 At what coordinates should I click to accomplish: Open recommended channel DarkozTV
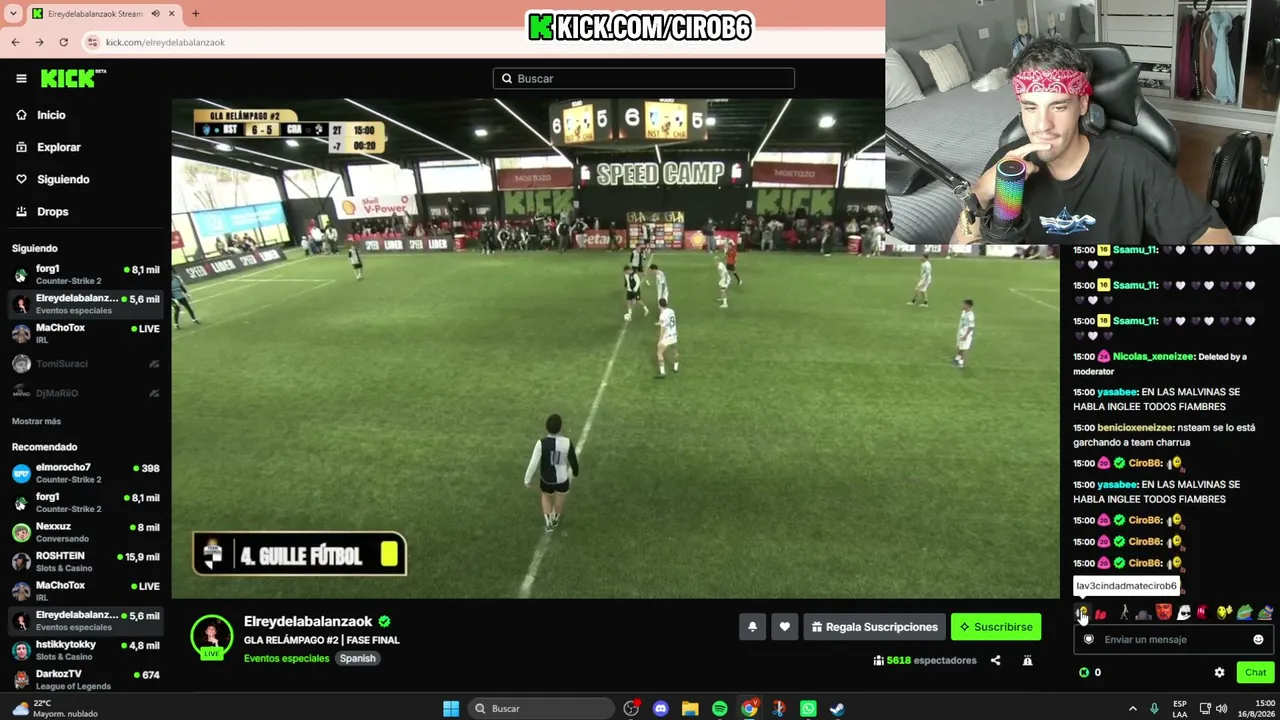click(86, 679)
